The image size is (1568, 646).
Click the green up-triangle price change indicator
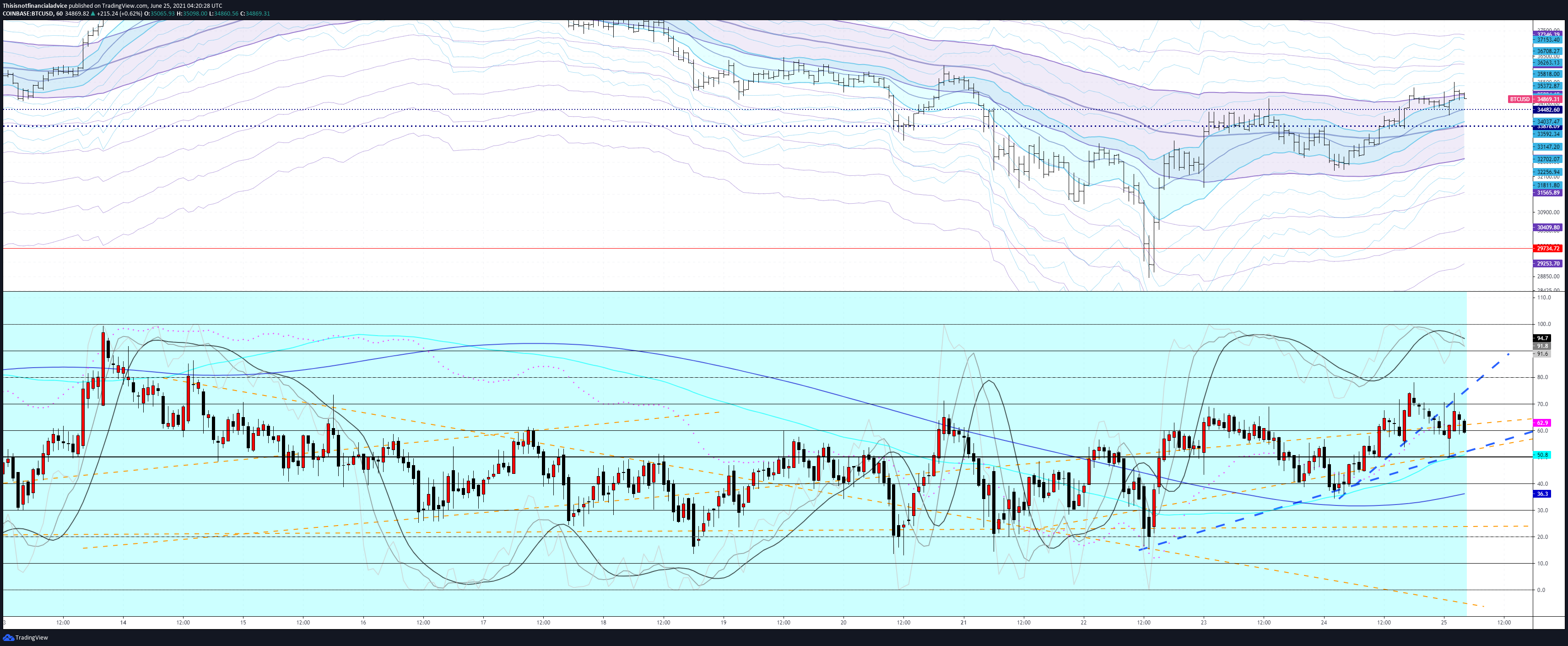[93, 13]
